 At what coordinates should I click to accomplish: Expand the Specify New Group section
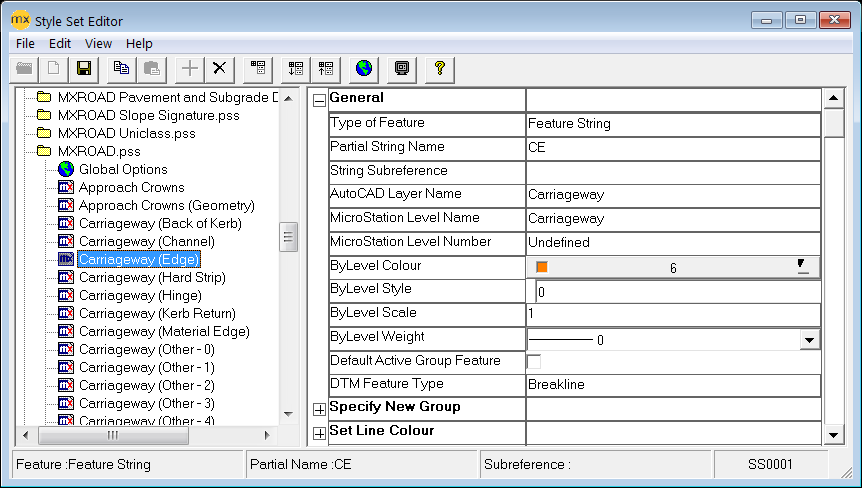coord(319,409)
